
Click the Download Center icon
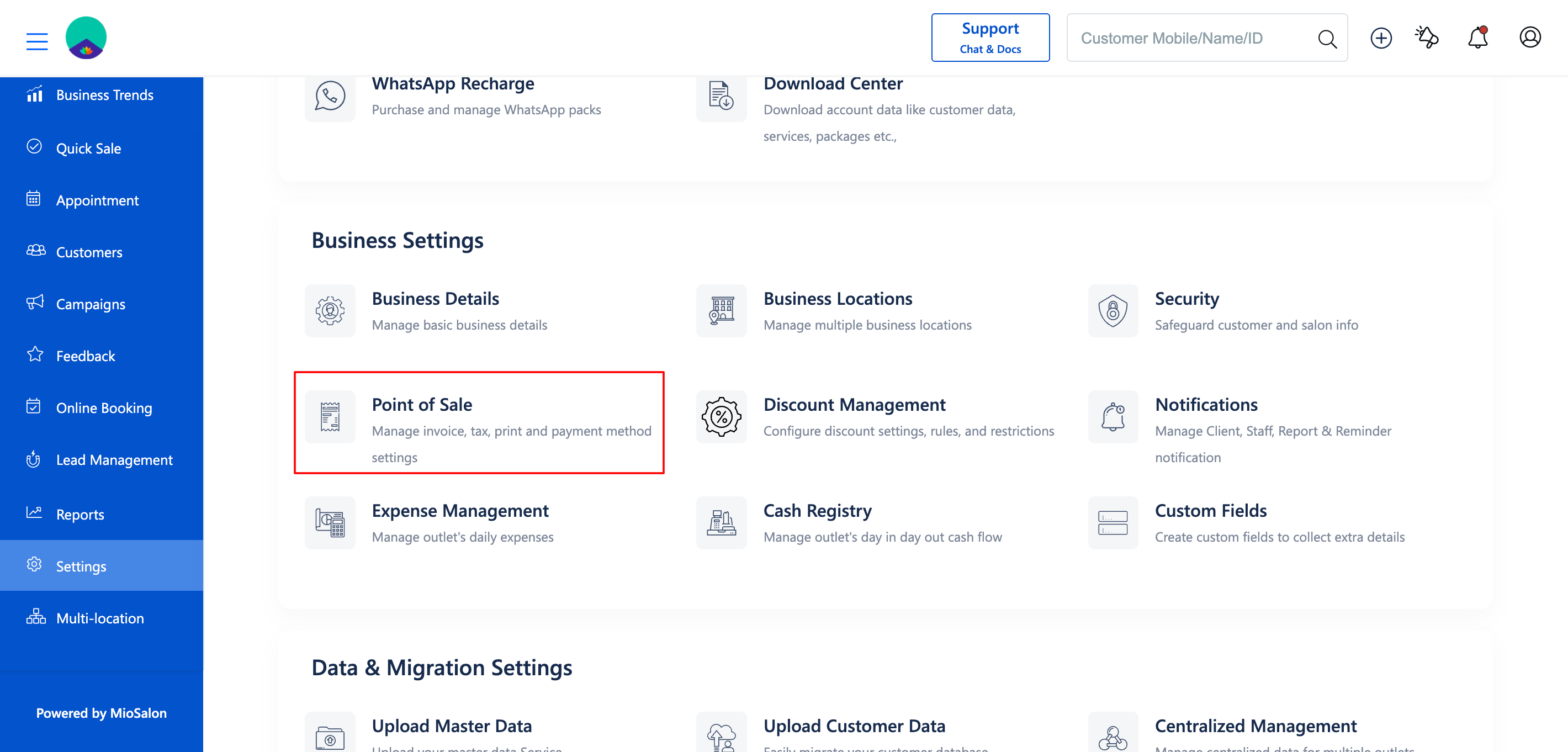[x=721, y=96]
